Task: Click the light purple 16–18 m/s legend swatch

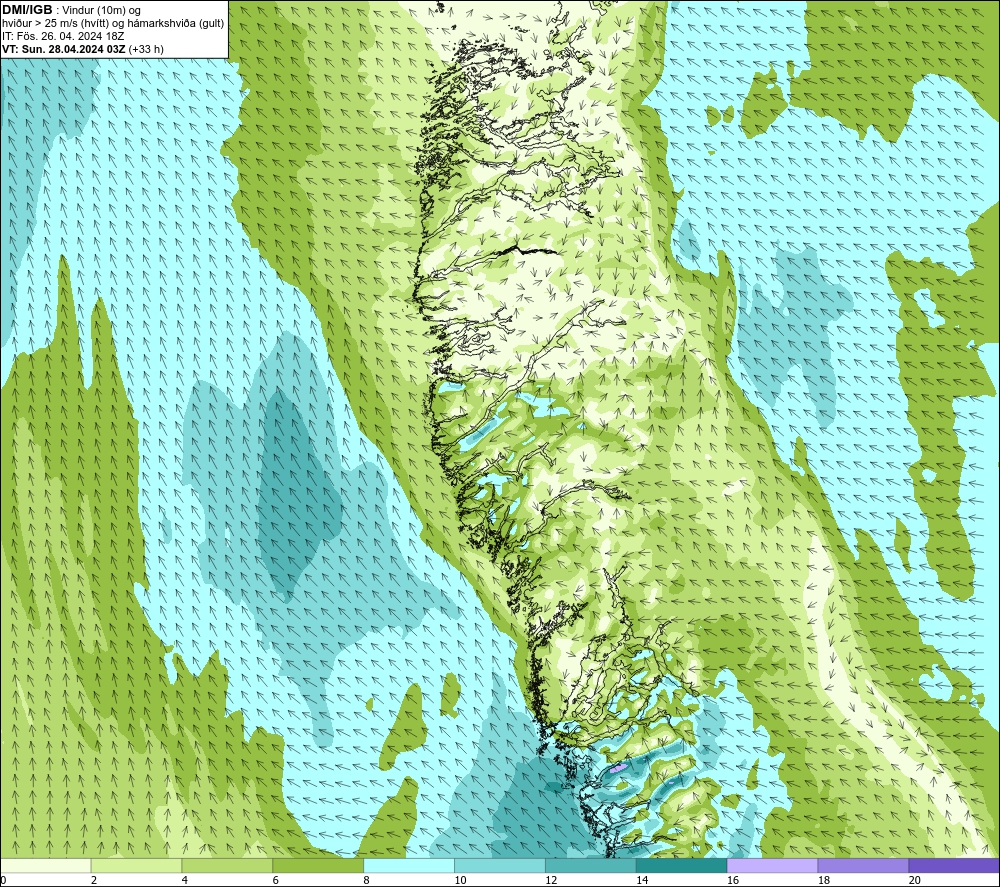Action: pyautogui.click(x=772, y=865)
